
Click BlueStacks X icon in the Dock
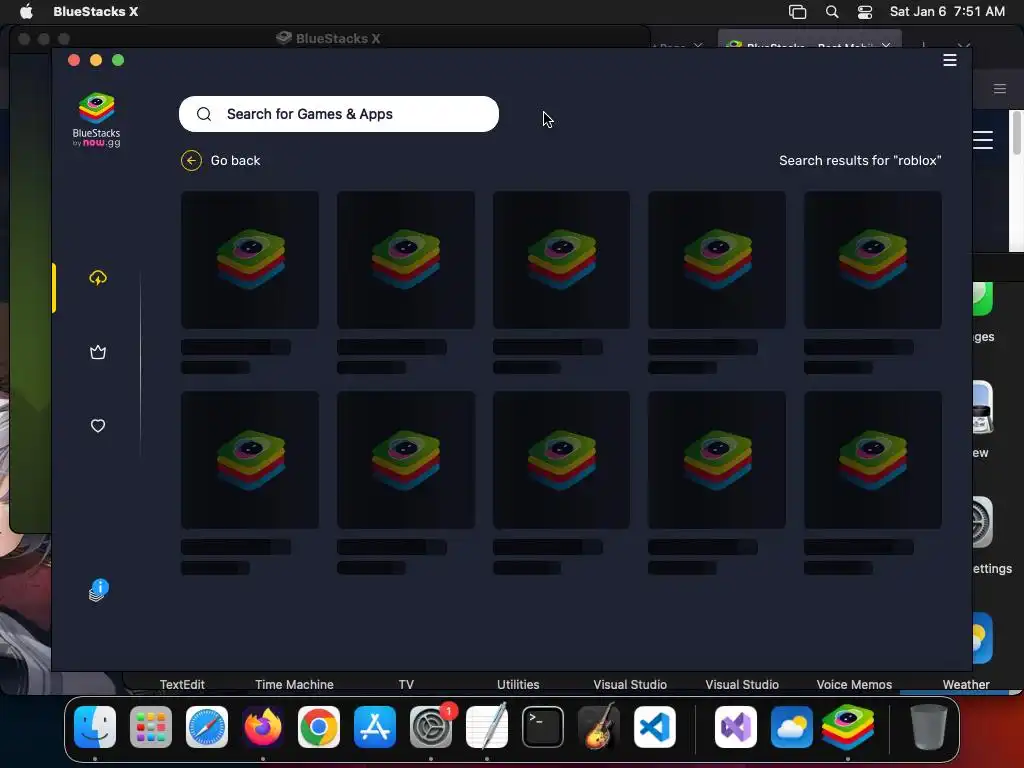[848, 727]
